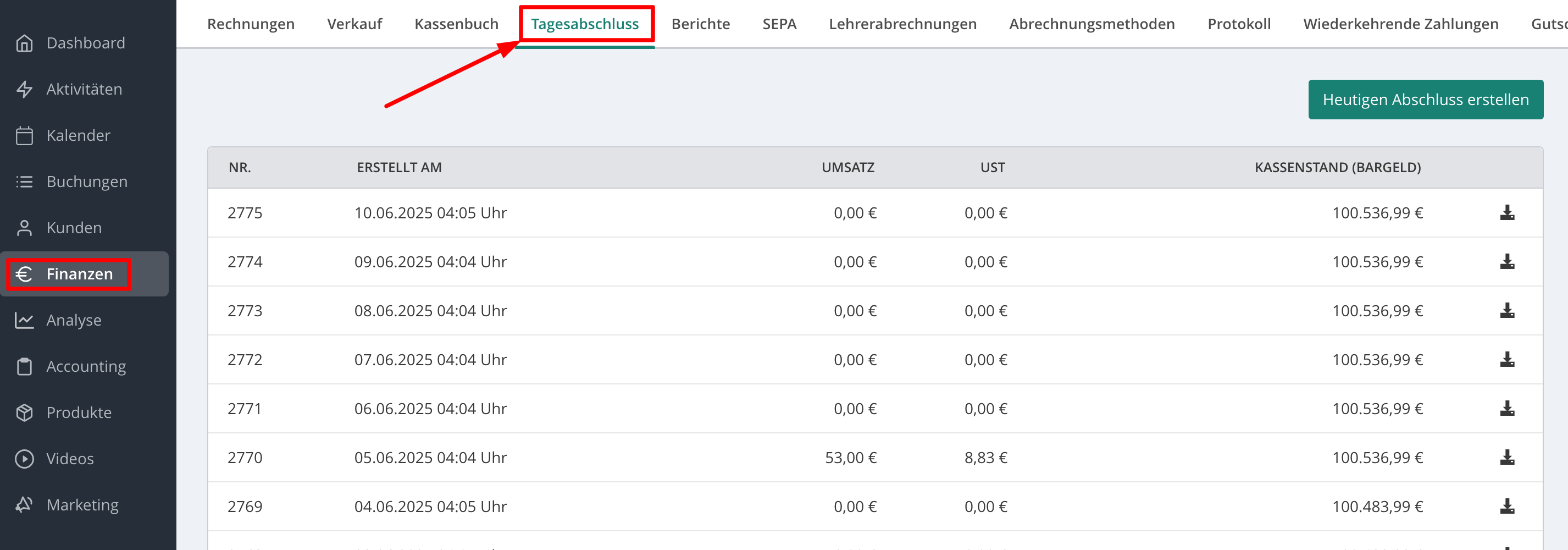The height and width of the screenshot is (550, 1568).
Task: Click the ERSTELLT AM column header
Action: tap(400, 168)
